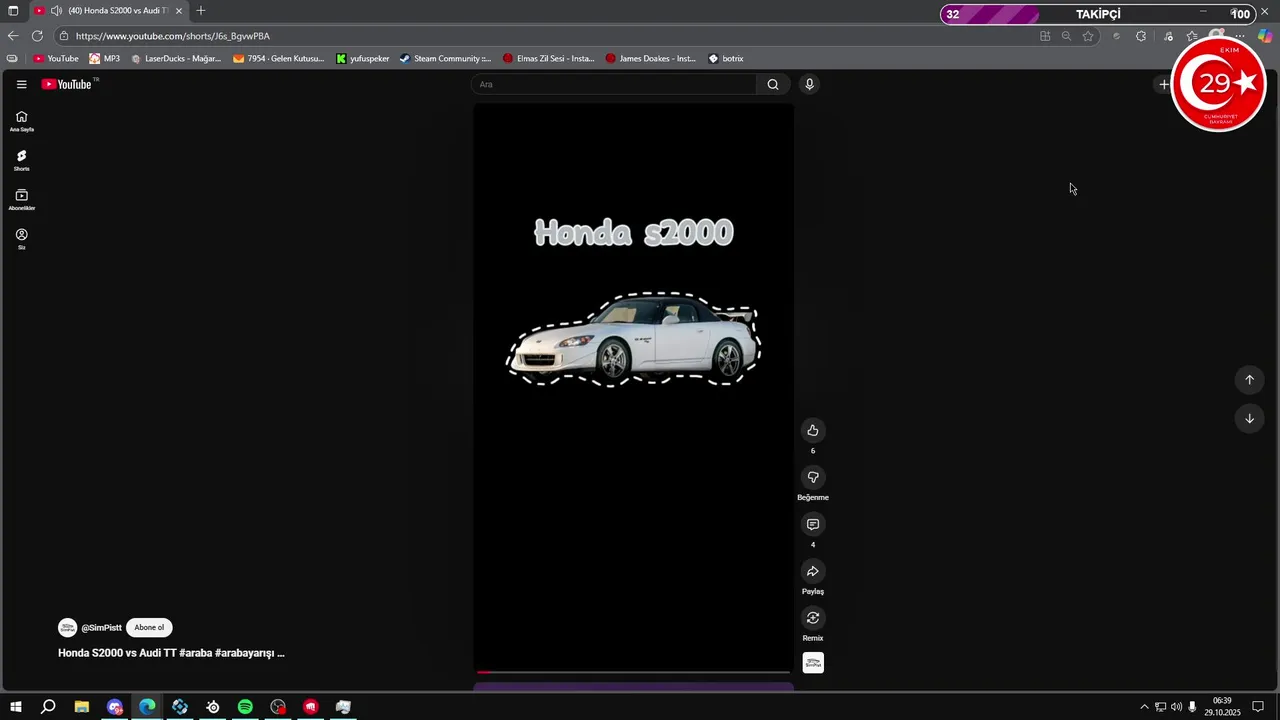Screen dimensions: 1280x720
Task: Open the MP3 bookmark
Action: tap(105, 58)
